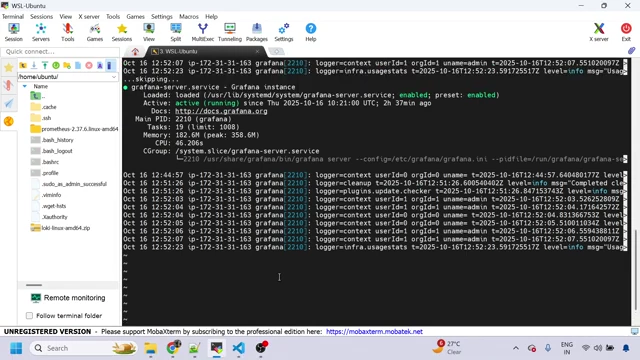Image resolution: width=640 pixels, height=360 pixels.
Task: Click the Quick connect input field
Action: (60, 52)
